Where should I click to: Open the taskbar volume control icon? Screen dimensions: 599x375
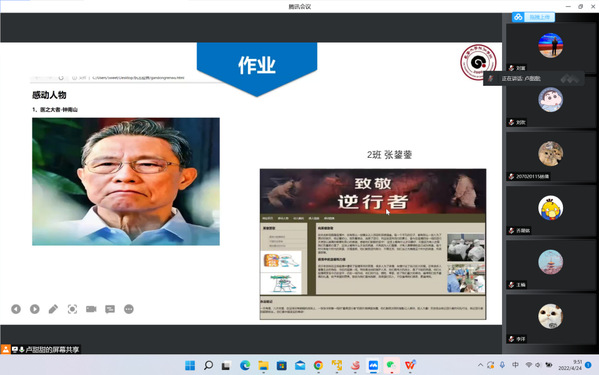tap(538, 365)
